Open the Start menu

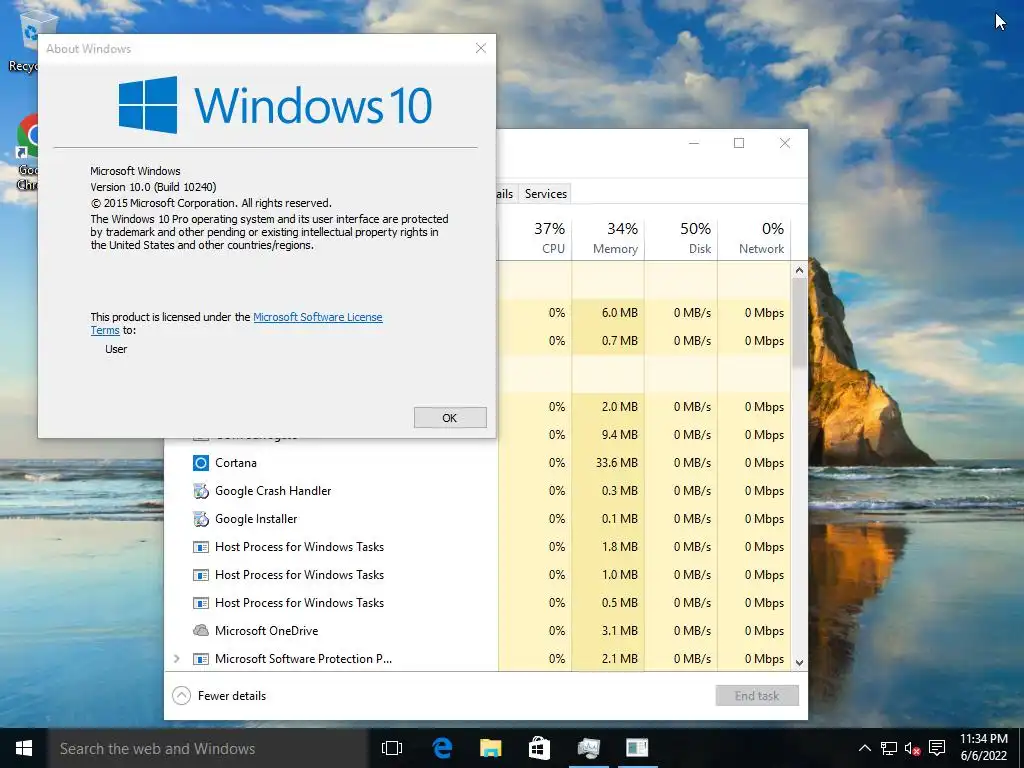click(x=24, y=748)
